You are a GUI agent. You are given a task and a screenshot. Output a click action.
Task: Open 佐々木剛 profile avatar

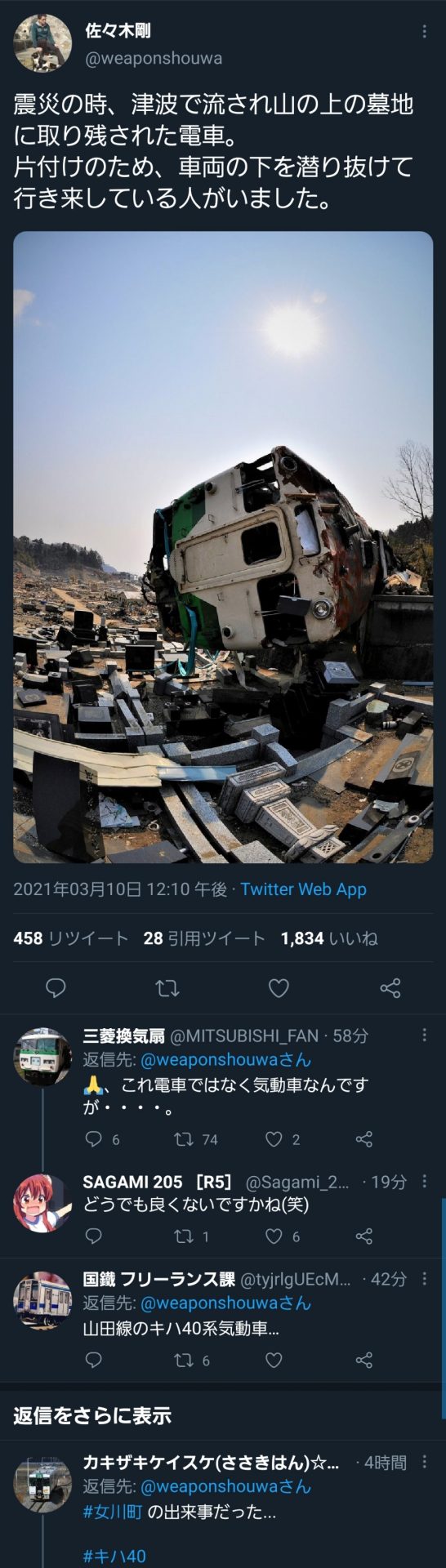pos(42,43)
